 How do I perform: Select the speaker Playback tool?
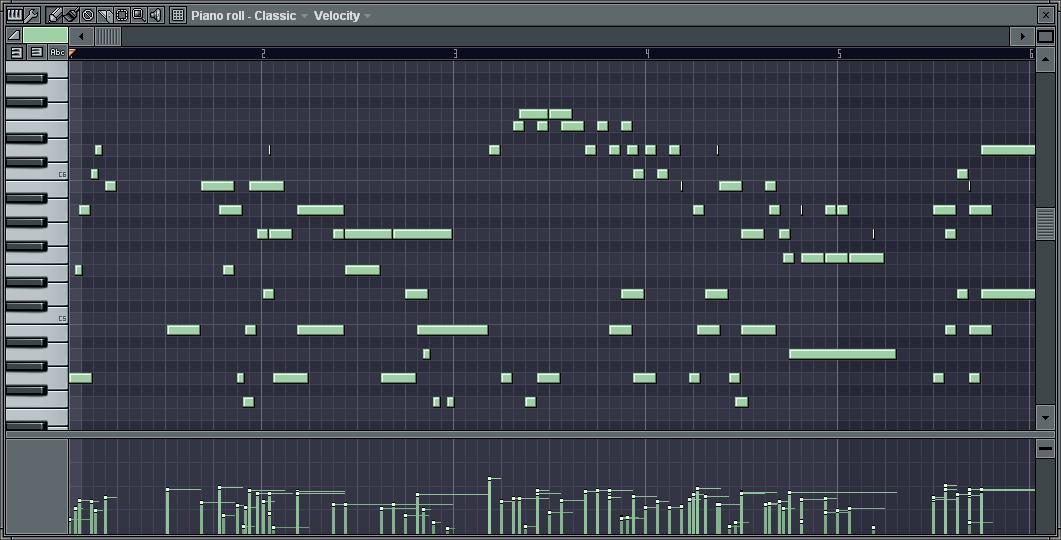[x=156, y=15]
